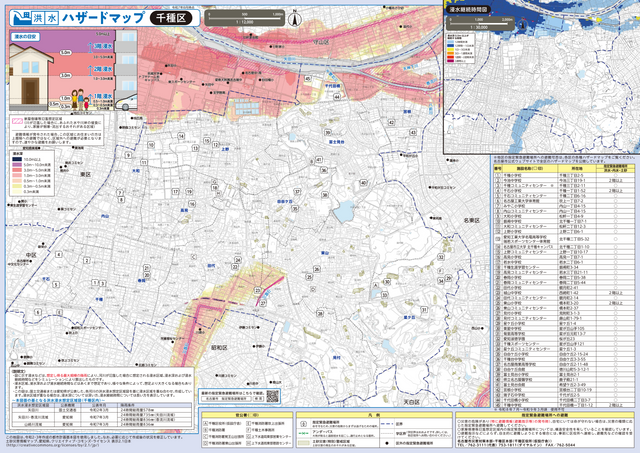Click the 1階浸水 label in the depth guide
Viewport: 640px width, 453px height.
[x=103, y=96]
